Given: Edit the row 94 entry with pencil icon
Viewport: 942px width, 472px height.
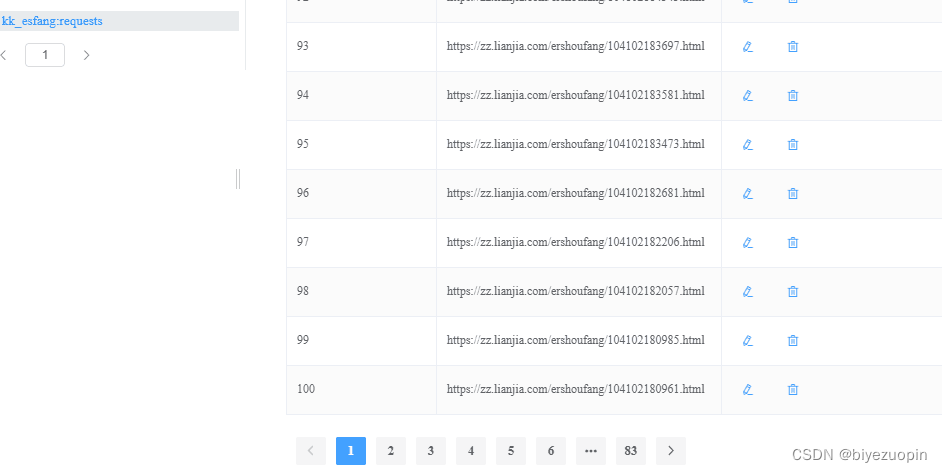Looking at the screenshot, I should (747, 95).
